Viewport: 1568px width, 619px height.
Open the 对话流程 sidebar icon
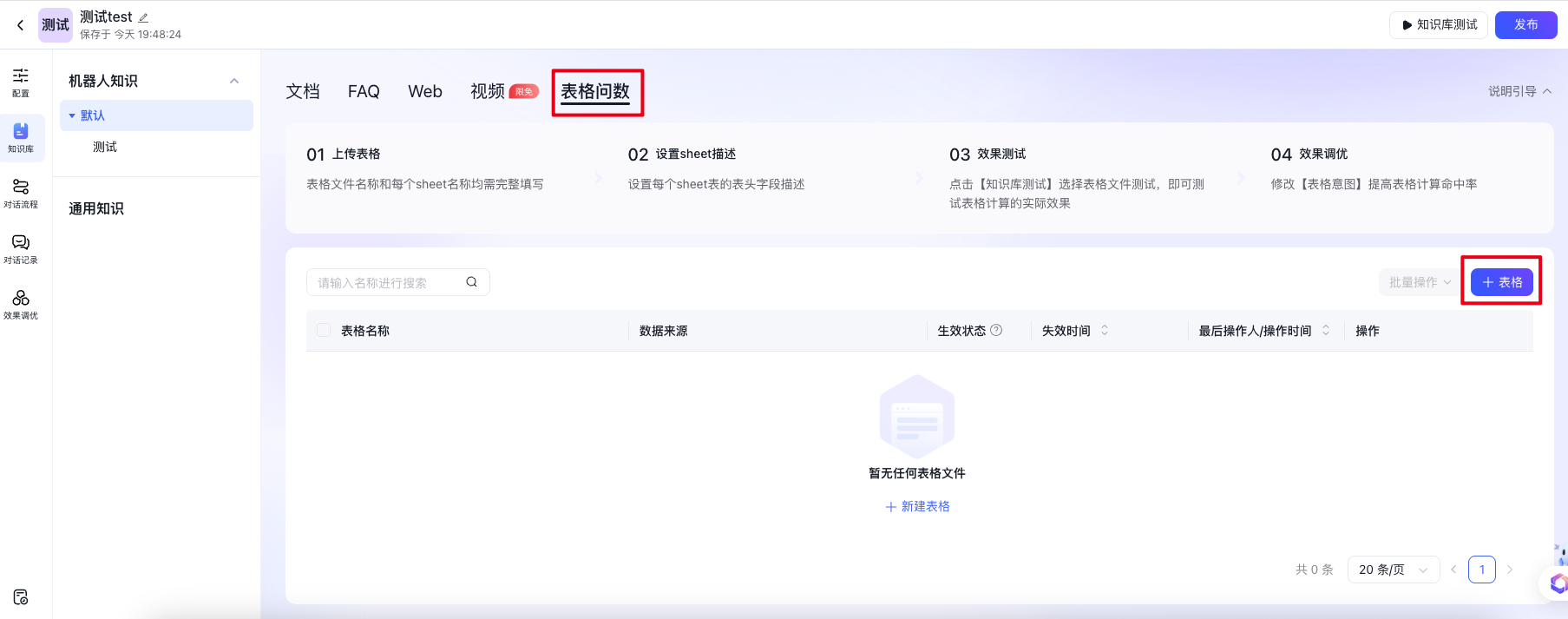point(21,193)
